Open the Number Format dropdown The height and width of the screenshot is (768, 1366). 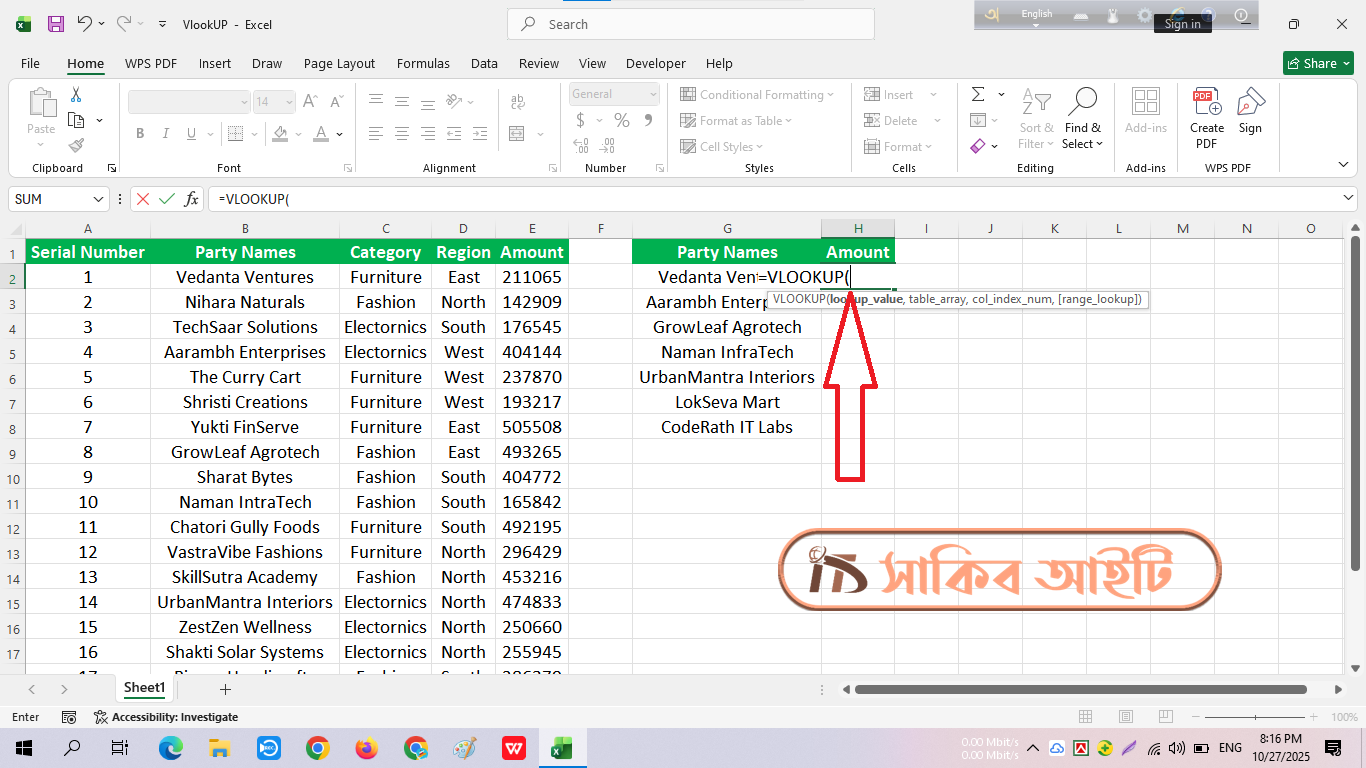point(653,94)
